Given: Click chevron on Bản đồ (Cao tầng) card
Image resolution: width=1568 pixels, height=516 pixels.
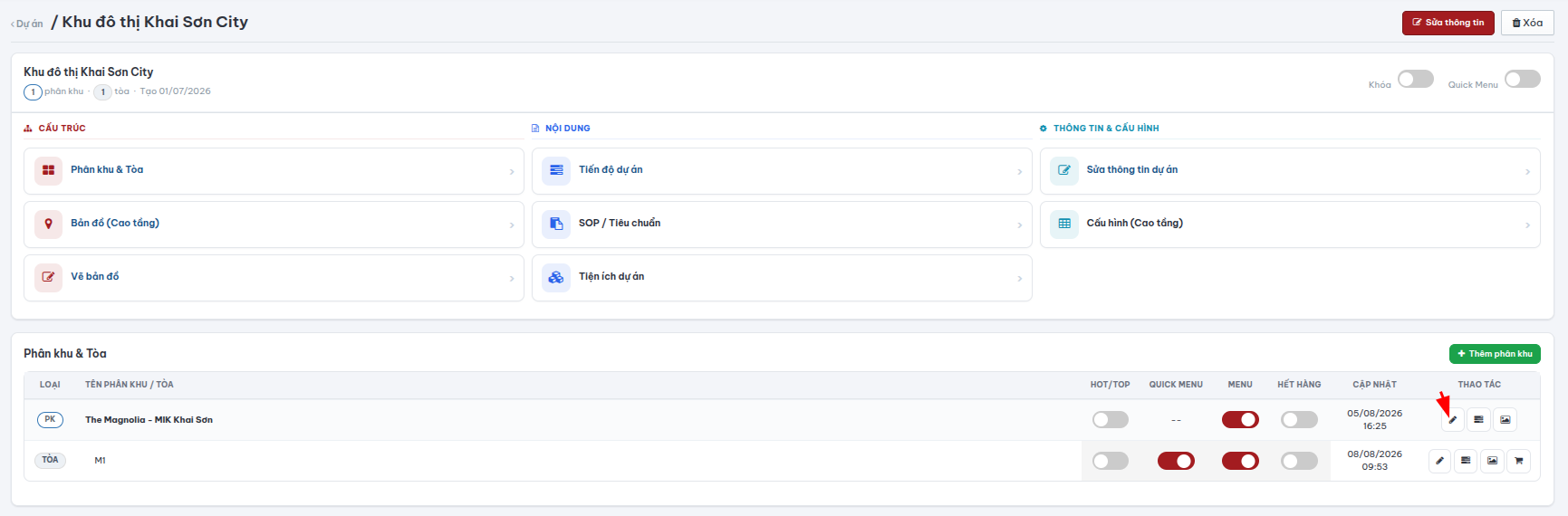Looking at the screenshot, I should pyautogui.click(x=512, y=225).
